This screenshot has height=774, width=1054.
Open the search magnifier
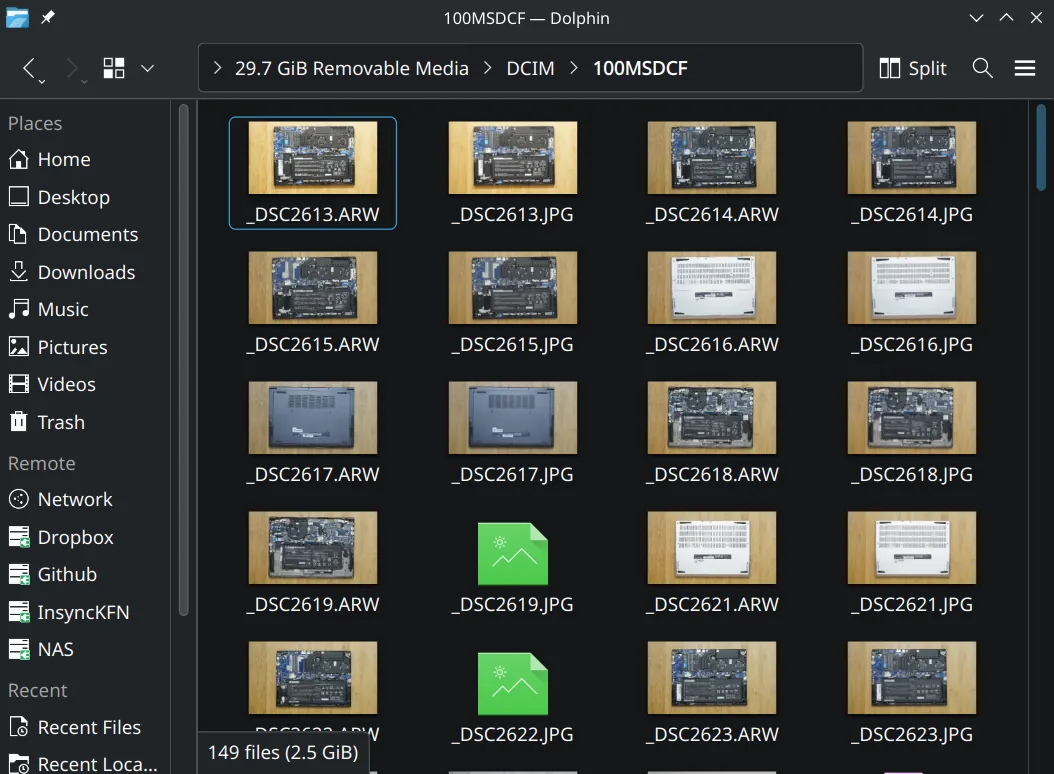[x=982, y=68]
